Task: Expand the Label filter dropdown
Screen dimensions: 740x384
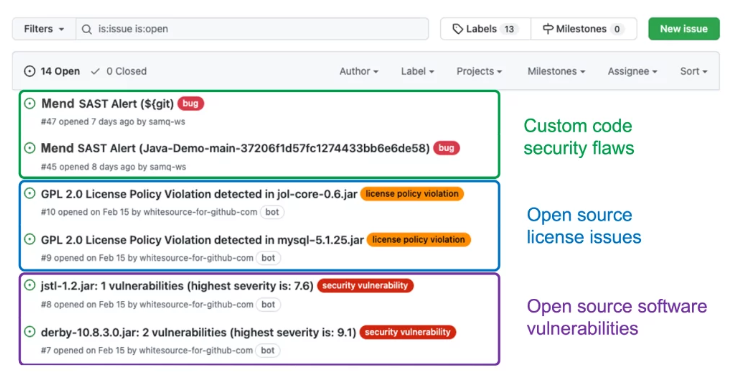Action: coord(417,71)
